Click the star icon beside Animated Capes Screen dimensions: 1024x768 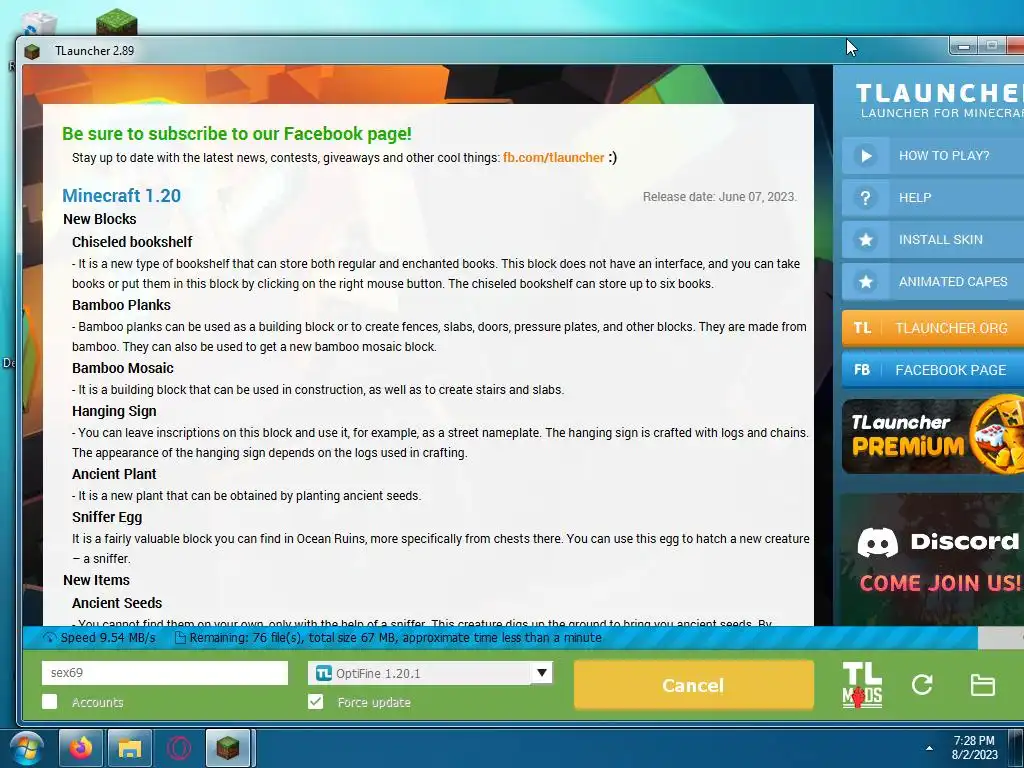866,281
